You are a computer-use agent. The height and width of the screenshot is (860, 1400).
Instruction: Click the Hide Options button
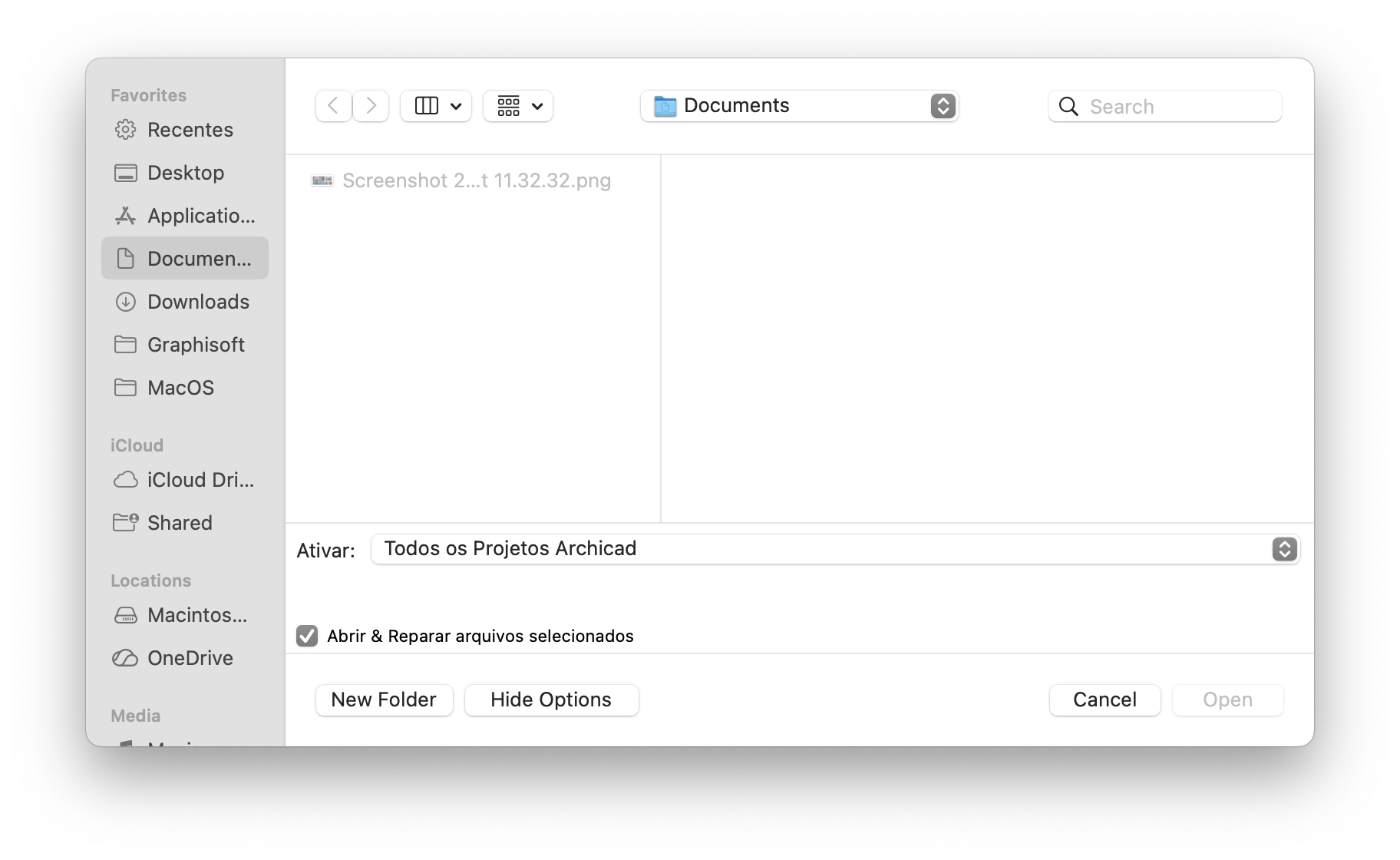552,700
